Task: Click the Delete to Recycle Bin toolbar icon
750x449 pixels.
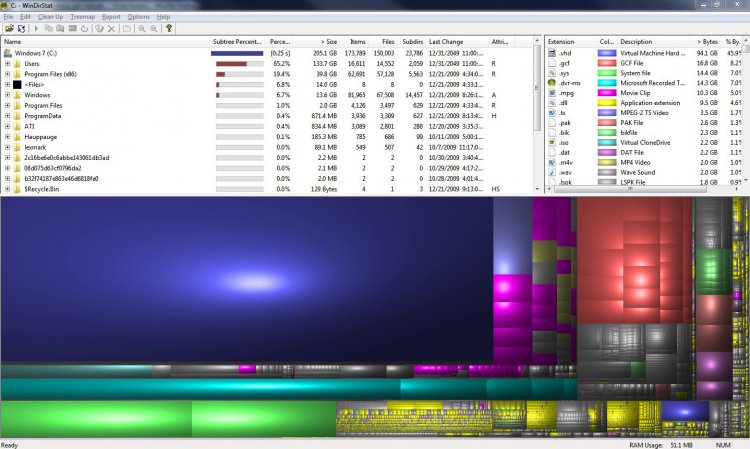Action: tap(99, 29)
